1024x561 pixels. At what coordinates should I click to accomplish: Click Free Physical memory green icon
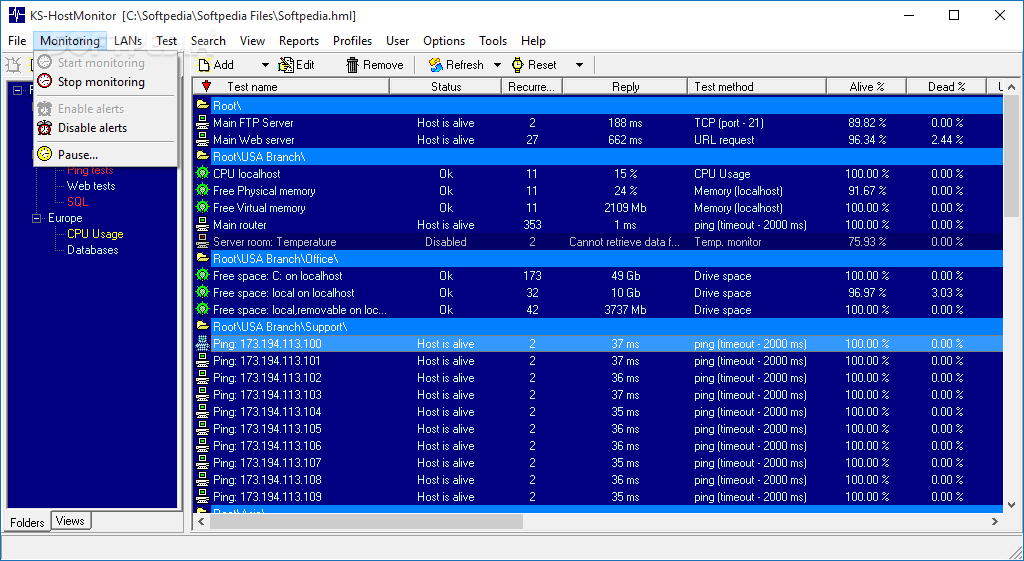[x=202, y=190]
